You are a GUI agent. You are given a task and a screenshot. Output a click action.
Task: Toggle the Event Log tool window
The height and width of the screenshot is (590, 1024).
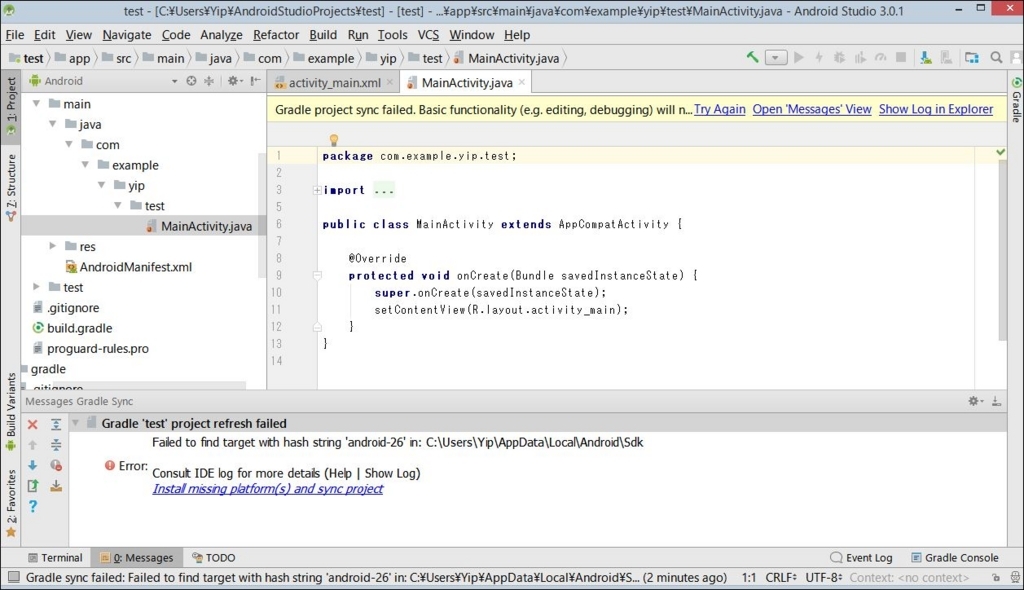tap(861, 557)
